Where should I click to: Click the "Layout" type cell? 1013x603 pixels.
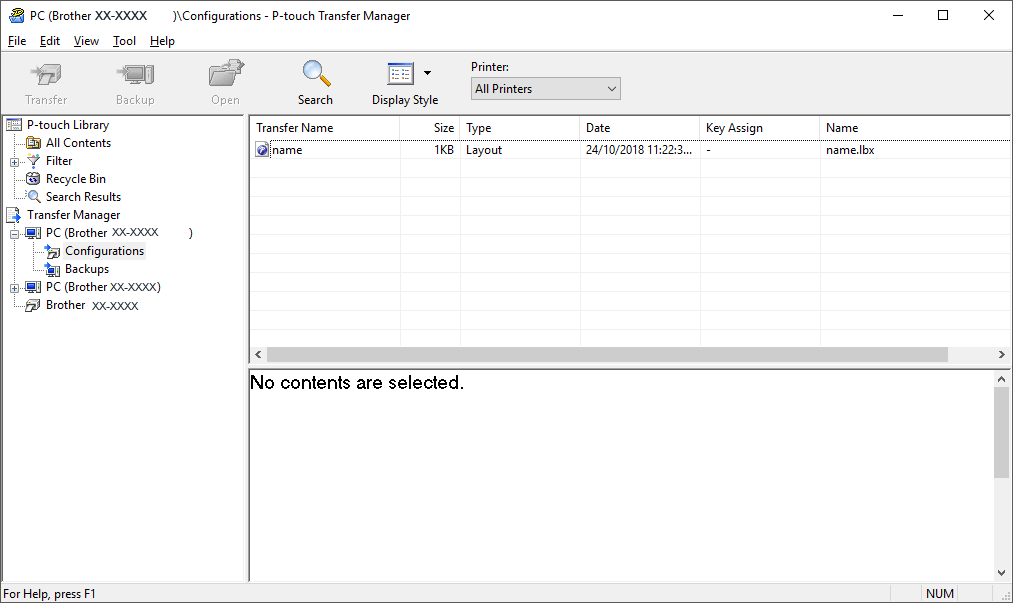484,150
